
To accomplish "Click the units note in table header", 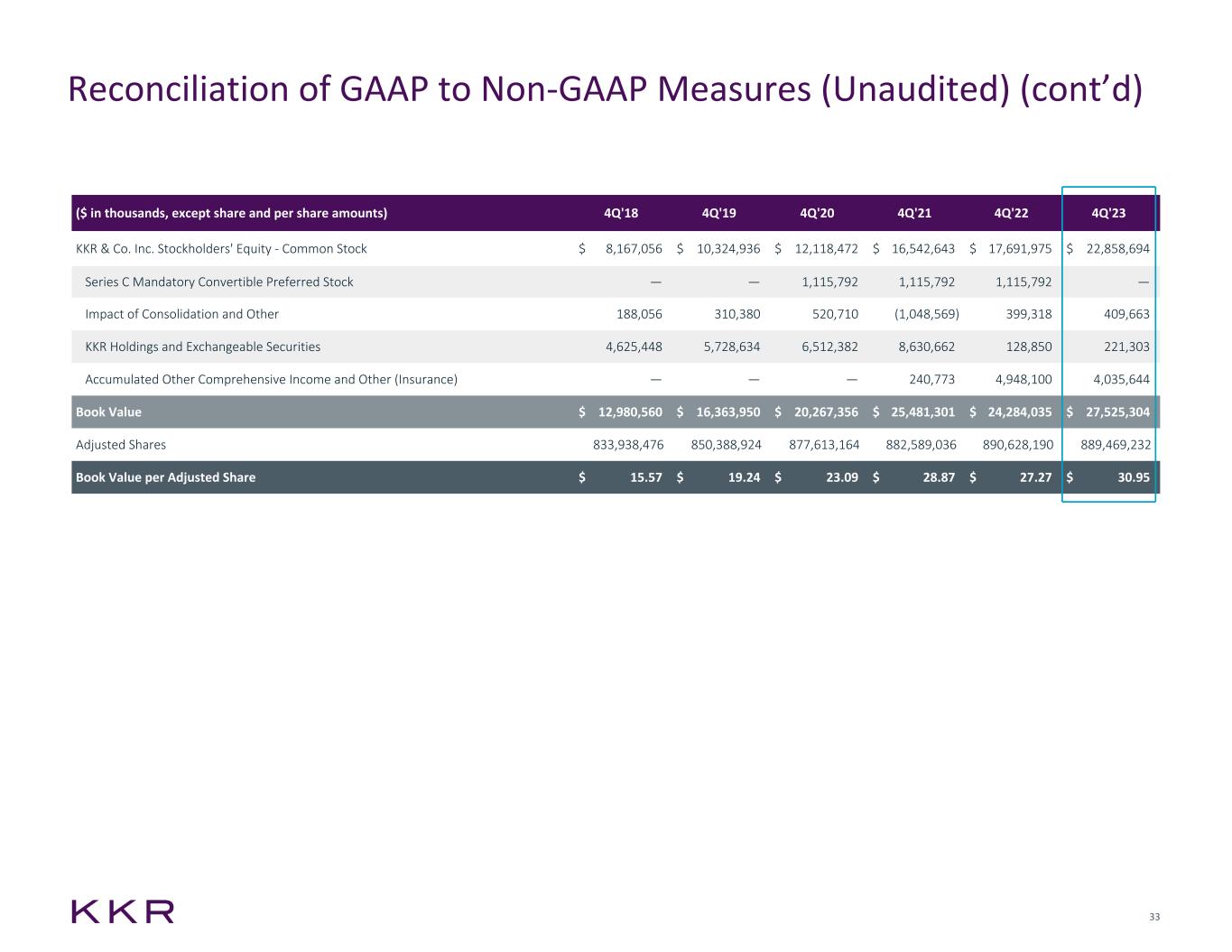I will (231, 214).
